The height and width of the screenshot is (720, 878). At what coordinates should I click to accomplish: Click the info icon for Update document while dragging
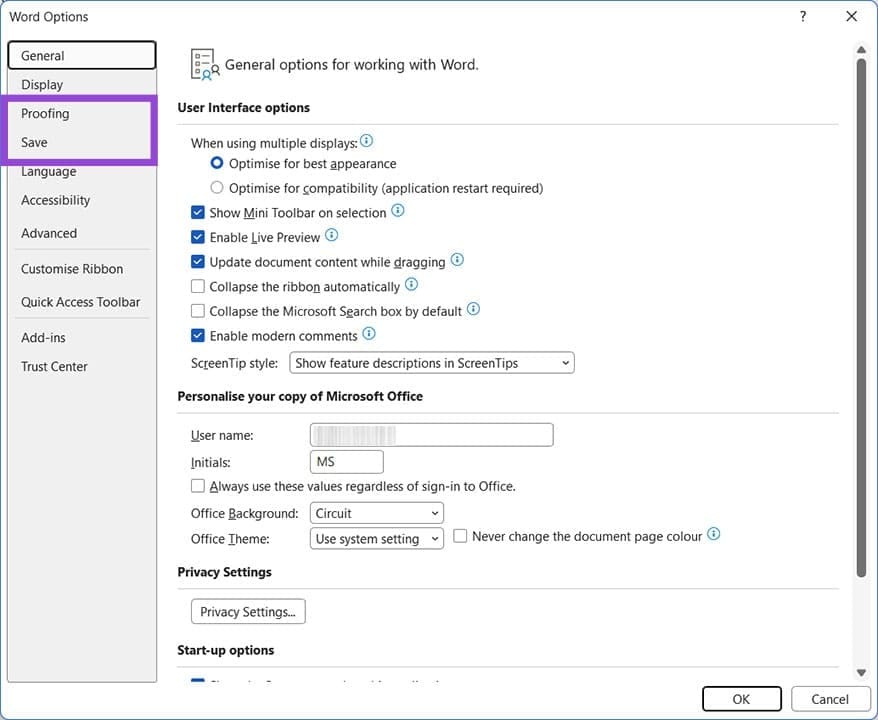coord(457,261)
